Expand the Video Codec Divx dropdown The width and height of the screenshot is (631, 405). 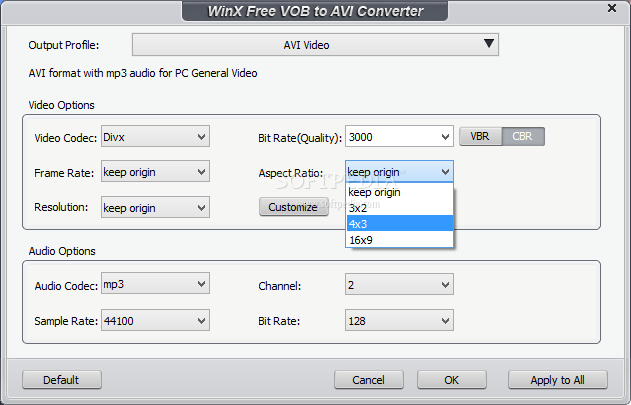(155, 136)
